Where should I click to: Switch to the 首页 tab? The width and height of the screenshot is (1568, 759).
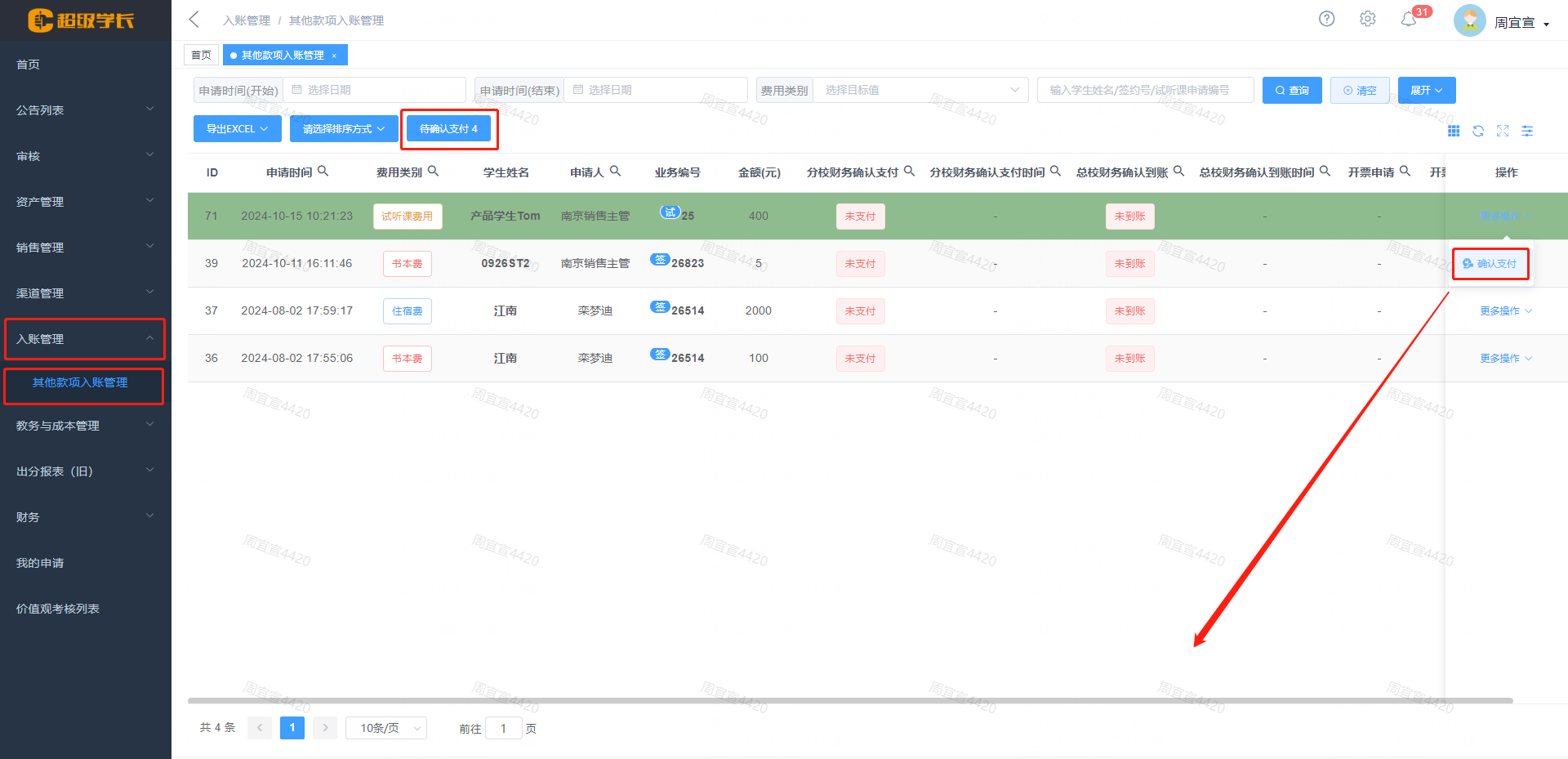[x=201, y=54]
